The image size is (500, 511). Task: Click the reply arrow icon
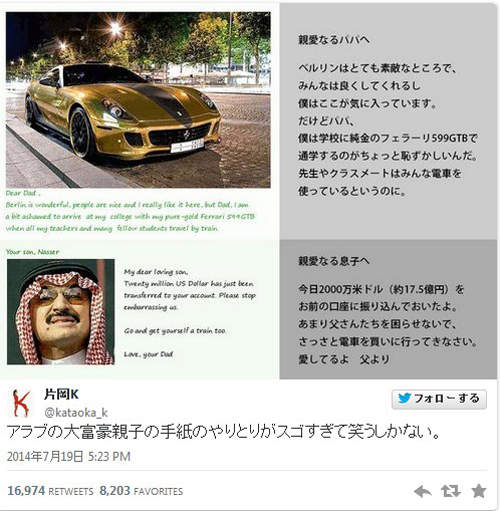coord(422,491)
